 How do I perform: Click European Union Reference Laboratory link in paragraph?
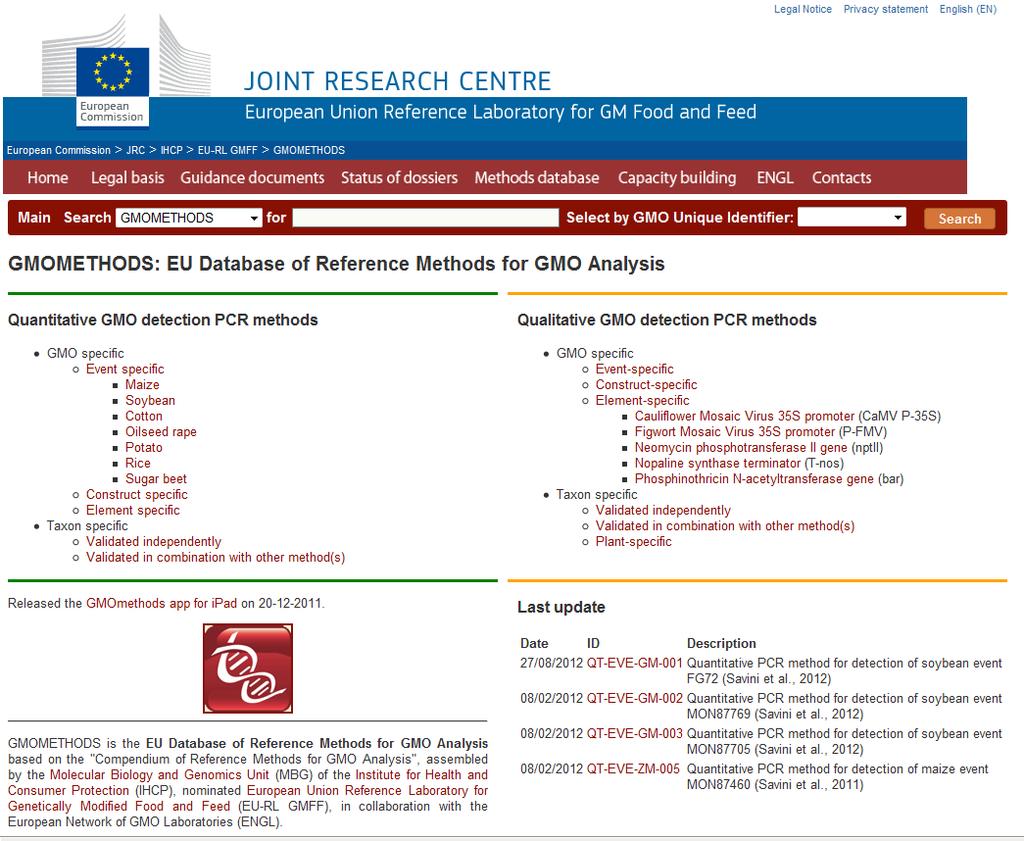coord(248,798)
